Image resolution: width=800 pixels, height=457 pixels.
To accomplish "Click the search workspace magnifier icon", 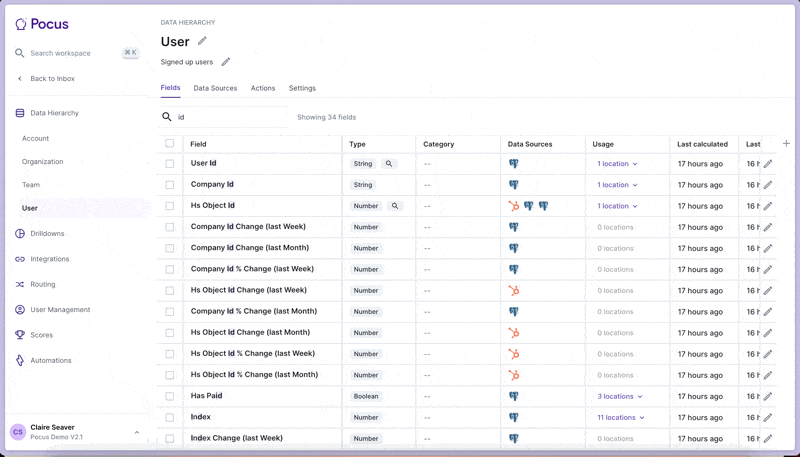I will (x=19, y=53).
